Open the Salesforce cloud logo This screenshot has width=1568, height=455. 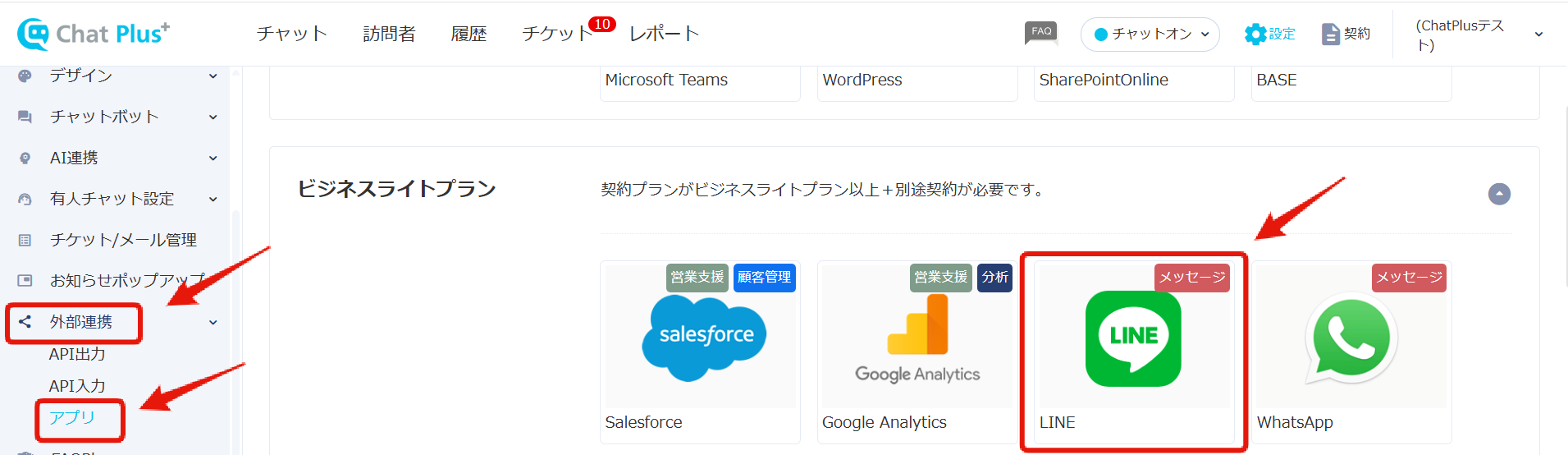point(703,338)
